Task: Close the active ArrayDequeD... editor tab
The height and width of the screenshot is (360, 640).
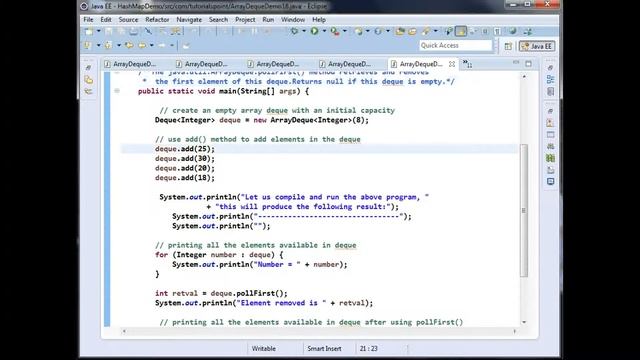Action: tap(452, 64)
